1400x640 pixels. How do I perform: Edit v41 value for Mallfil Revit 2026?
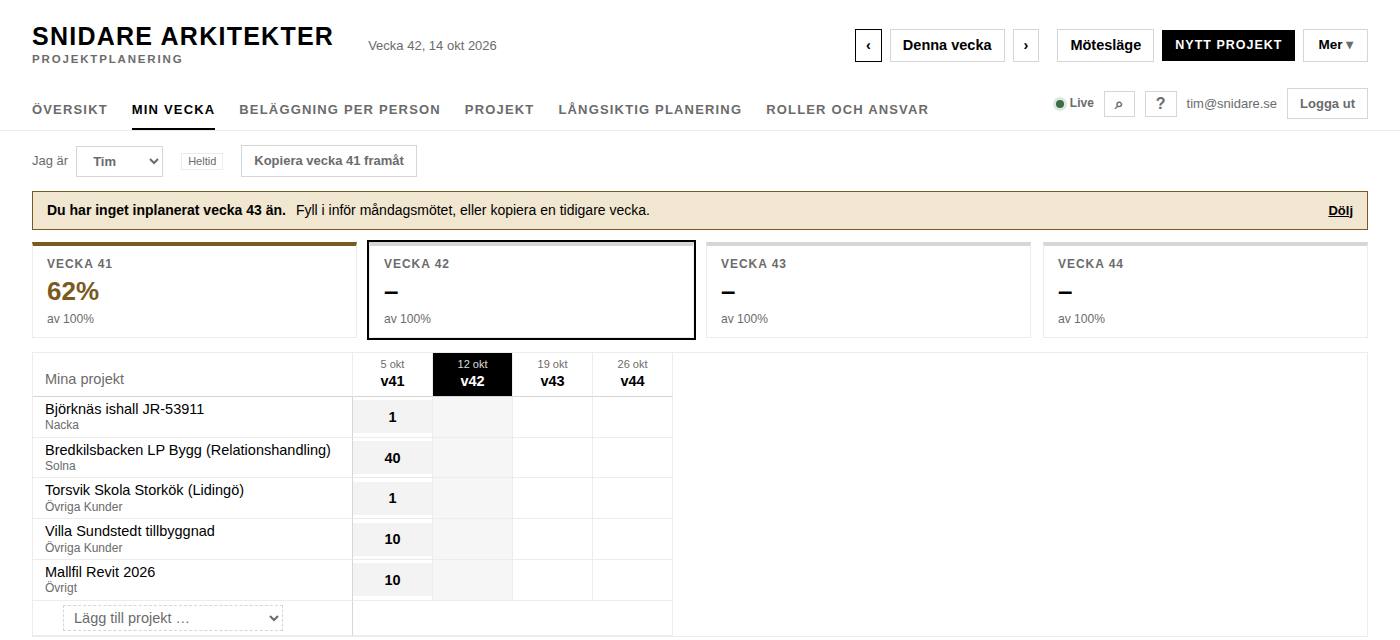pos(392,580)
